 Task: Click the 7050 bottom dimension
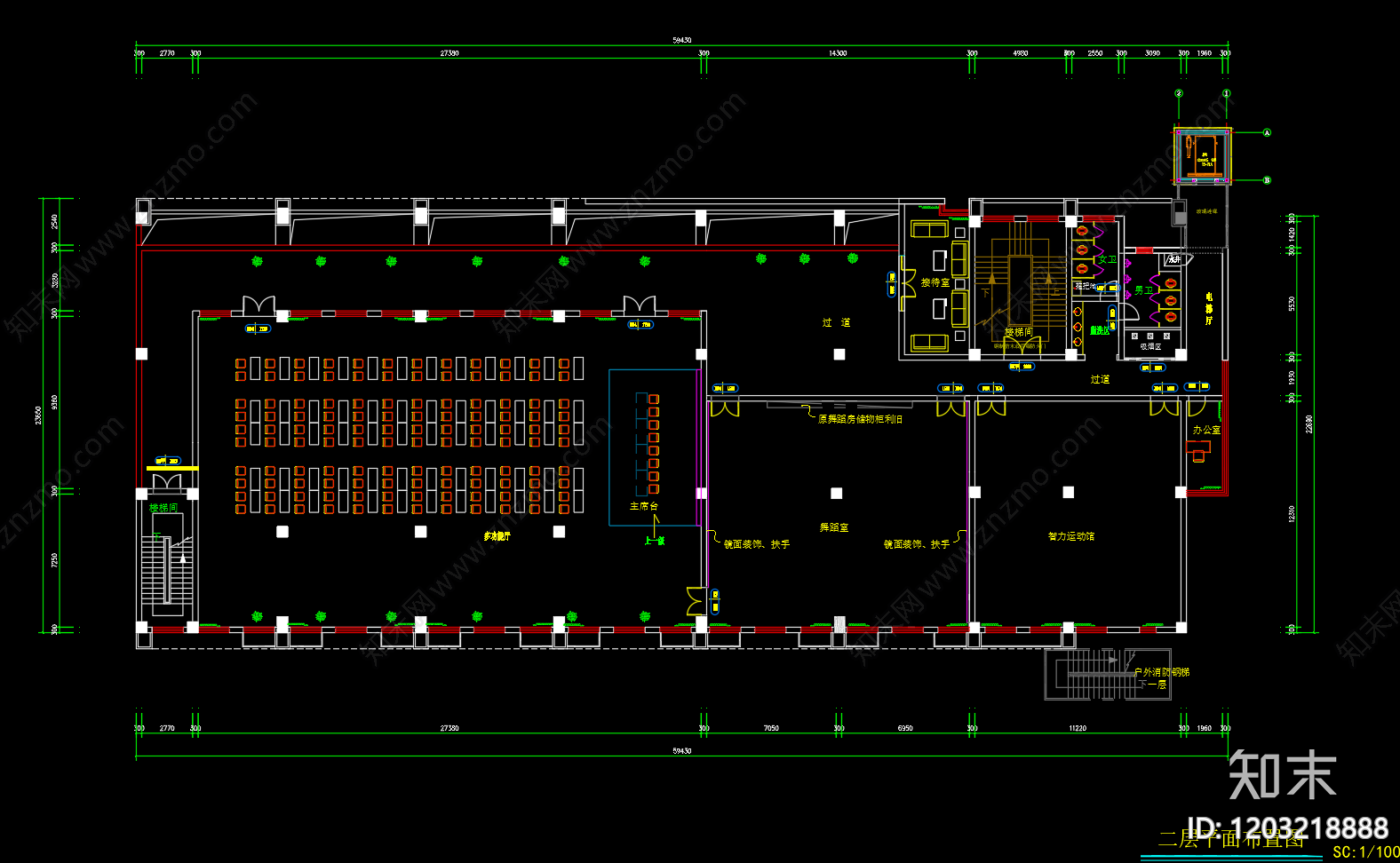(771, 728)
